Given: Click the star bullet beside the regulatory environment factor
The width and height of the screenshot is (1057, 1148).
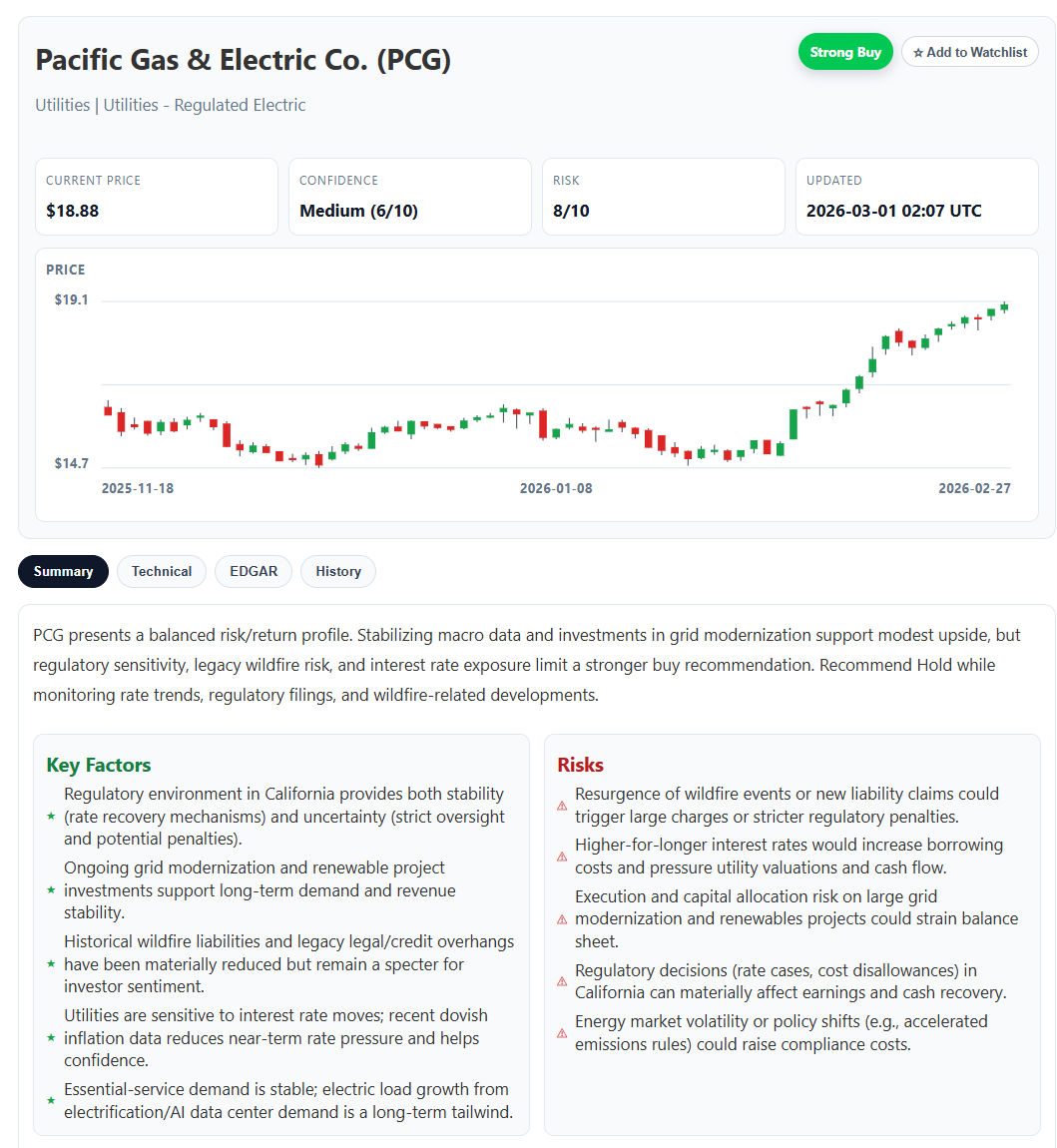Looking at the screenshot, I should point(50,817).
